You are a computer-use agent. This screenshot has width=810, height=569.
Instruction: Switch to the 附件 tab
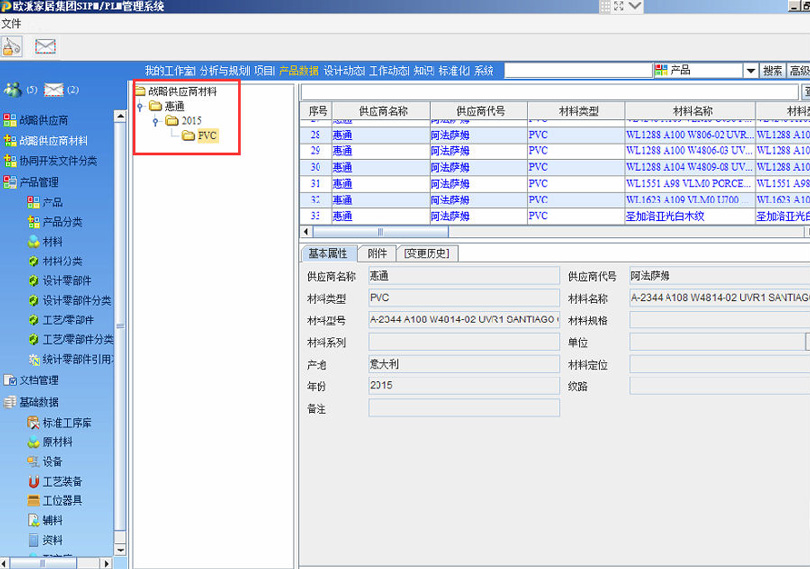click(376, 254)
